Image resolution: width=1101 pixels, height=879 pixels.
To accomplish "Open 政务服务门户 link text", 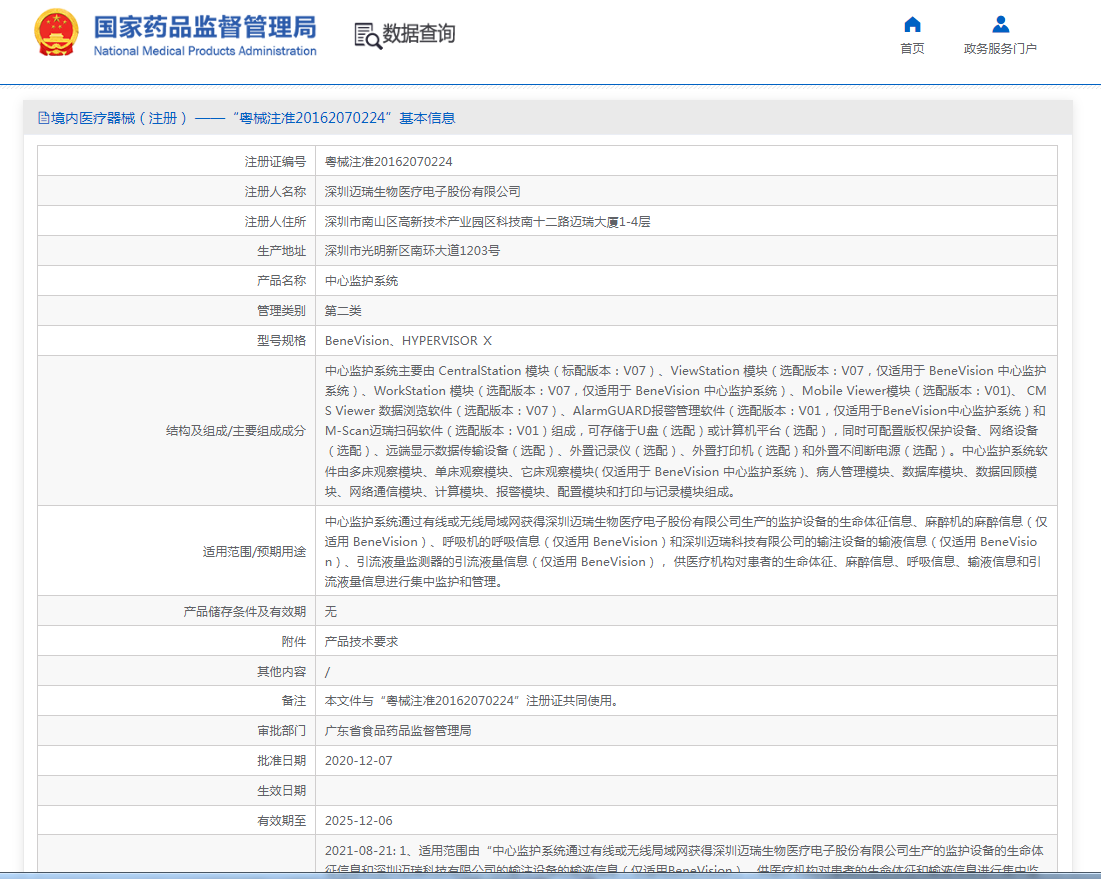I will (1001, 48).
